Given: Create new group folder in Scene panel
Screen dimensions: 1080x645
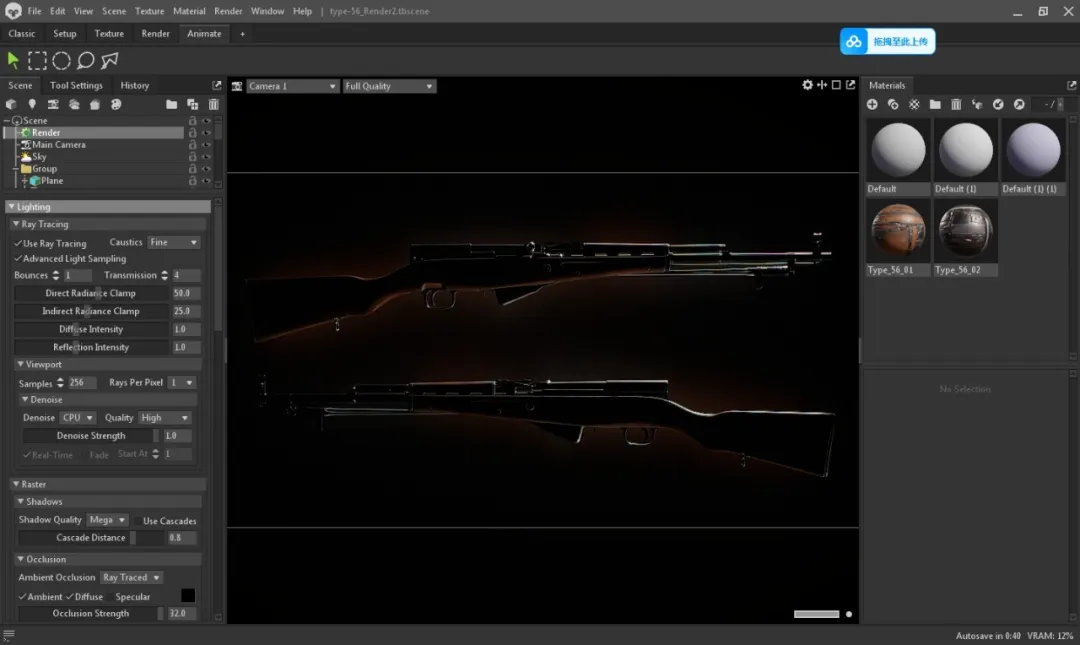Looking at the screenshot, I should [x=172, y=104].
